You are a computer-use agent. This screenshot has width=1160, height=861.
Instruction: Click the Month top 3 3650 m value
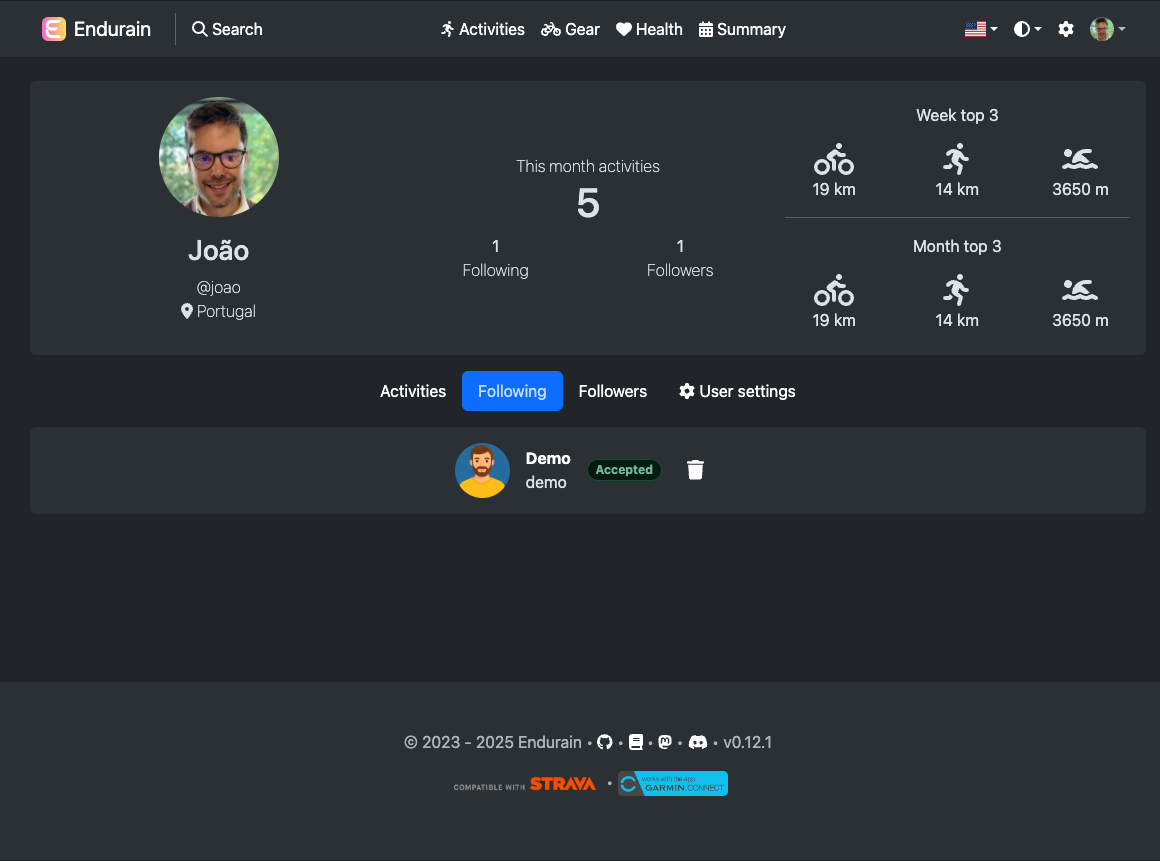tap(1080, 320)
